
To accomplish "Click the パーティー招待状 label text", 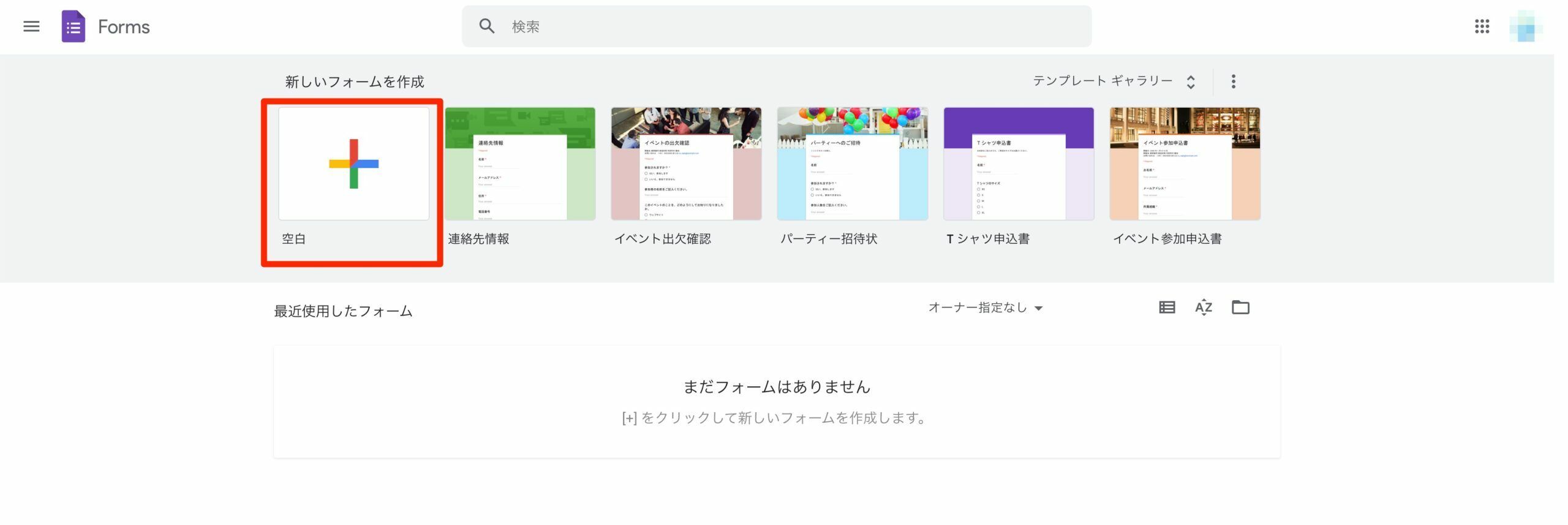I will 829,239.
